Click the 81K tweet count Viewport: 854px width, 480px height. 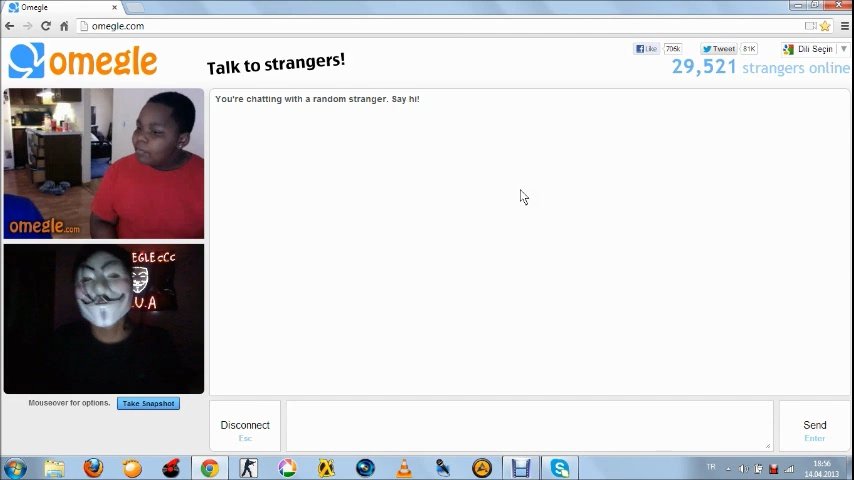[x=749, y=48]
